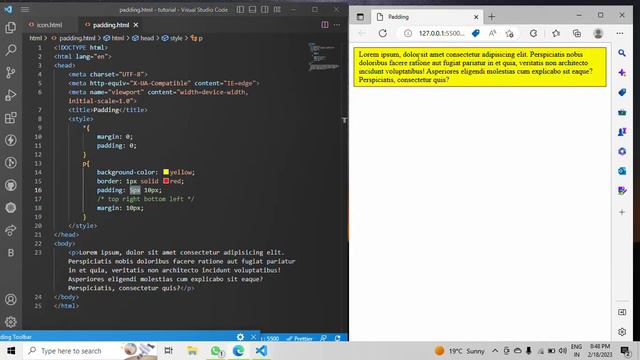This screenshot has height=360, width=640.
Task: Open the yellow color swatch in the code
Action: pos(166,172)
